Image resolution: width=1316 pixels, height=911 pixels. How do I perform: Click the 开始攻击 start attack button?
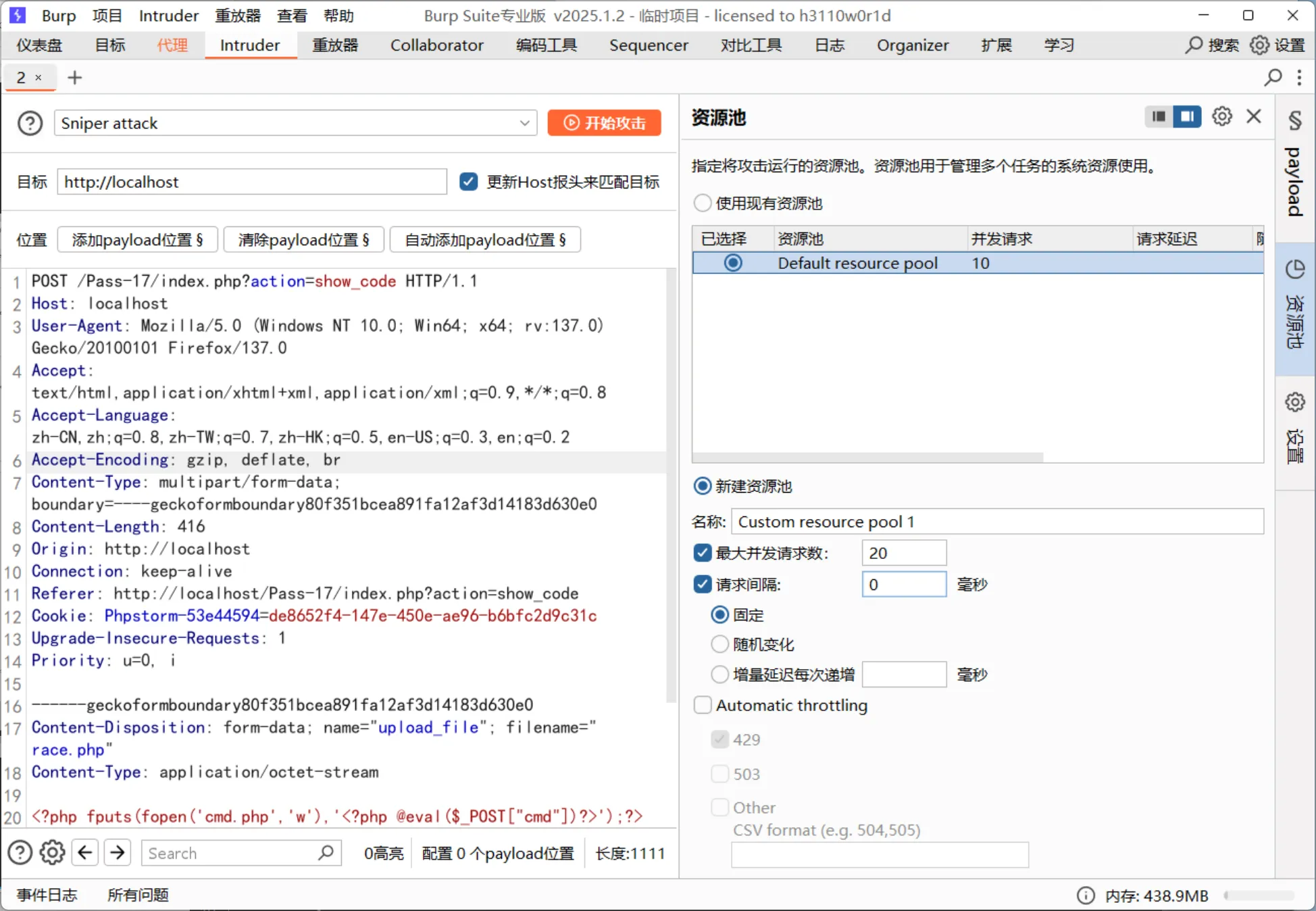(x=604, y=123)
